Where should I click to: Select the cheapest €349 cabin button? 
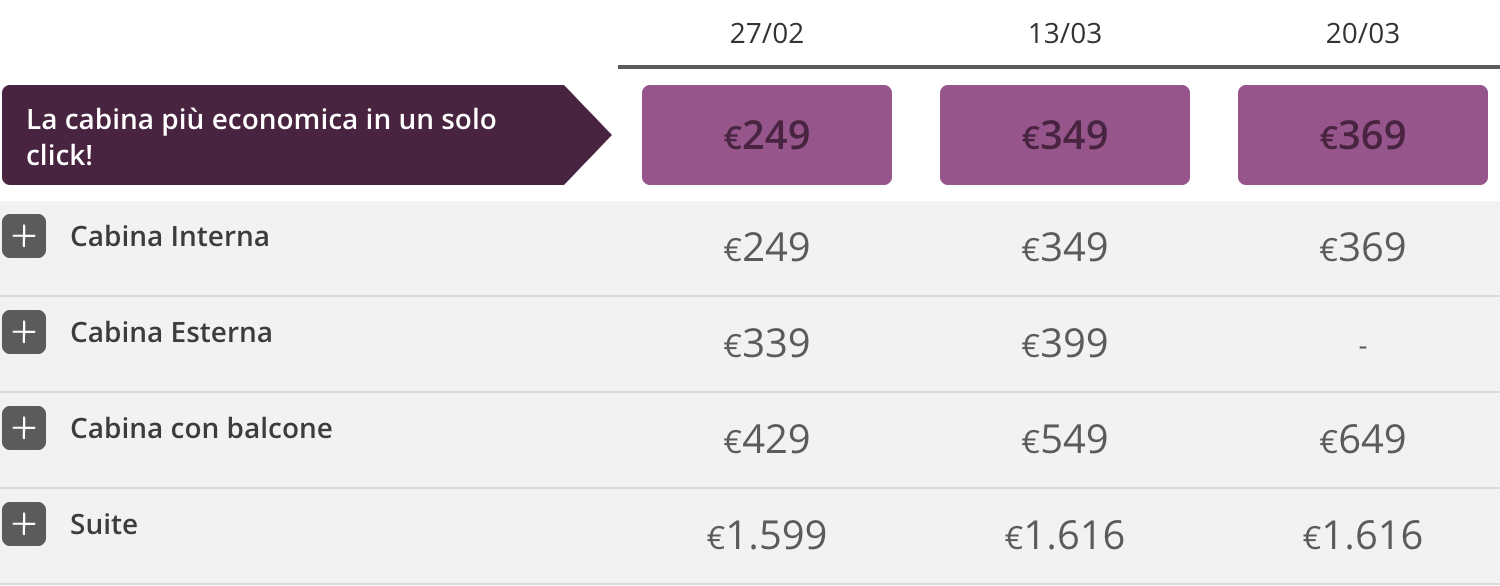pyautogui.click(x=1065, y=135)
